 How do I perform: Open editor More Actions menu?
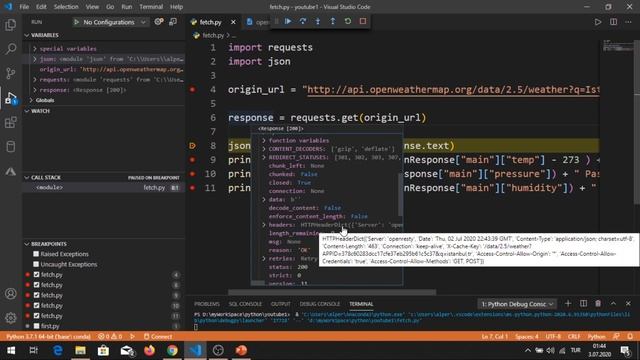pyautogui.click(x=628, y=22)
